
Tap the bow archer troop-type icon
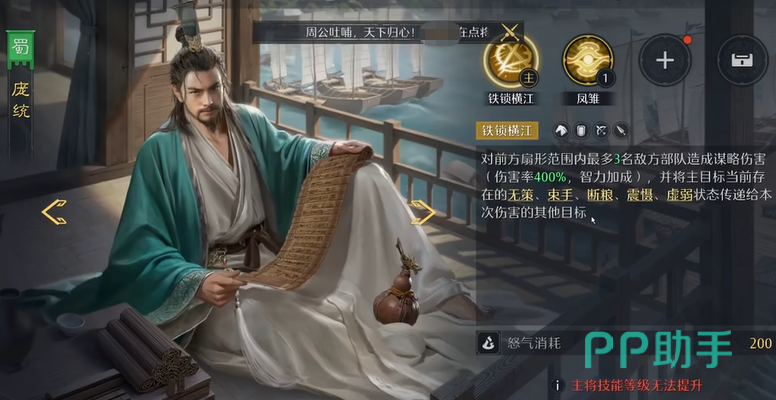click(601, 131)
